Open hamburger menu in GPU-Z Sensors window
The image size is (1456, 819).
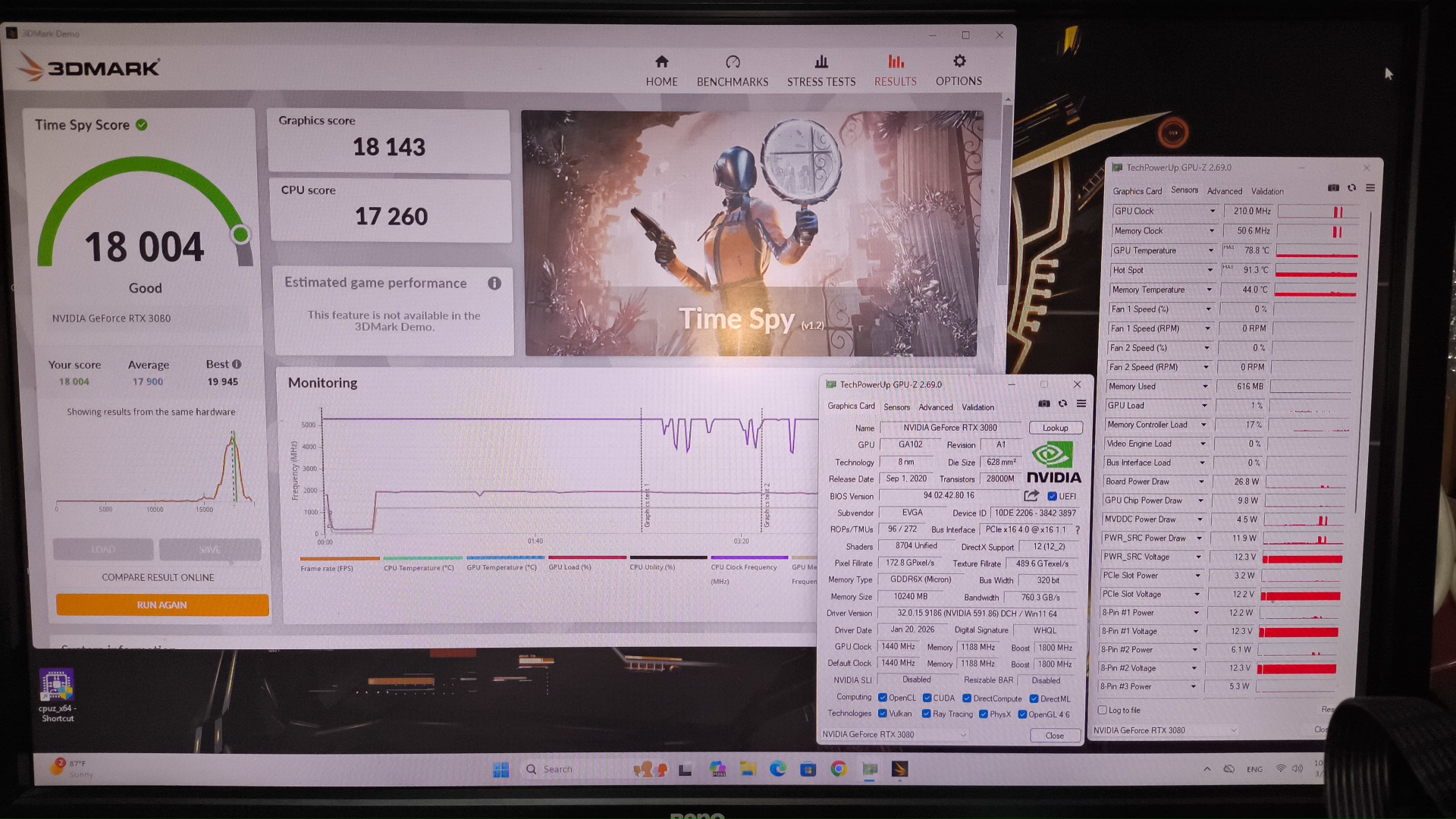[1370, 188]
